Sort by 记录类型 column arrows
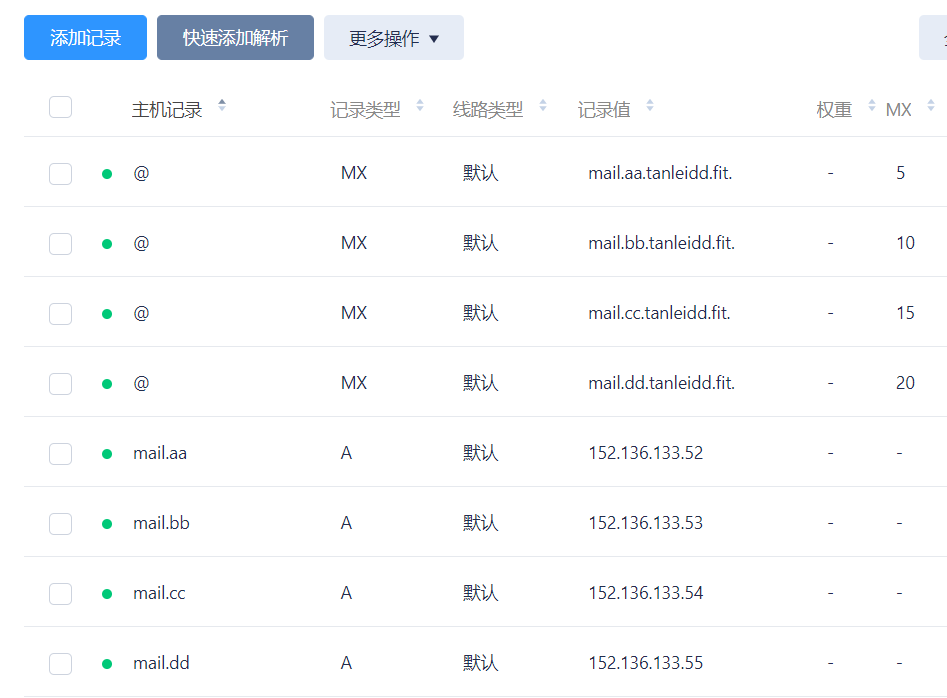The image size is (947, 698). coord(420,105)
